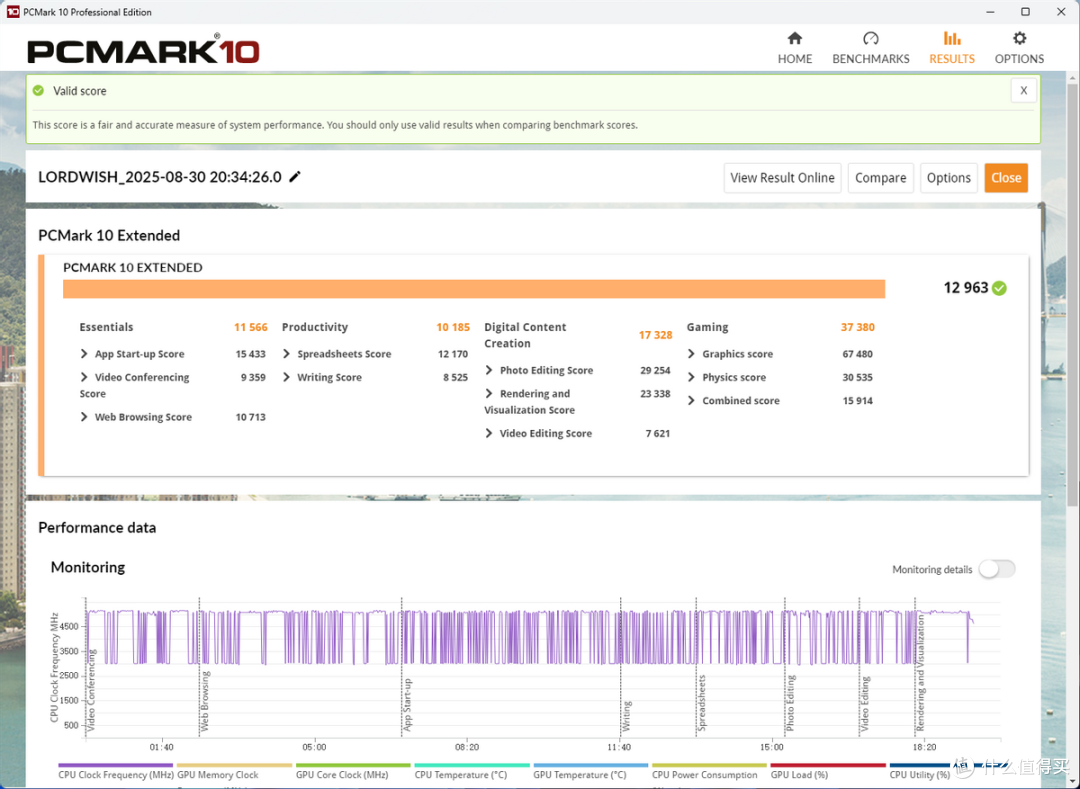Click the green Valid score check icon

39,91
